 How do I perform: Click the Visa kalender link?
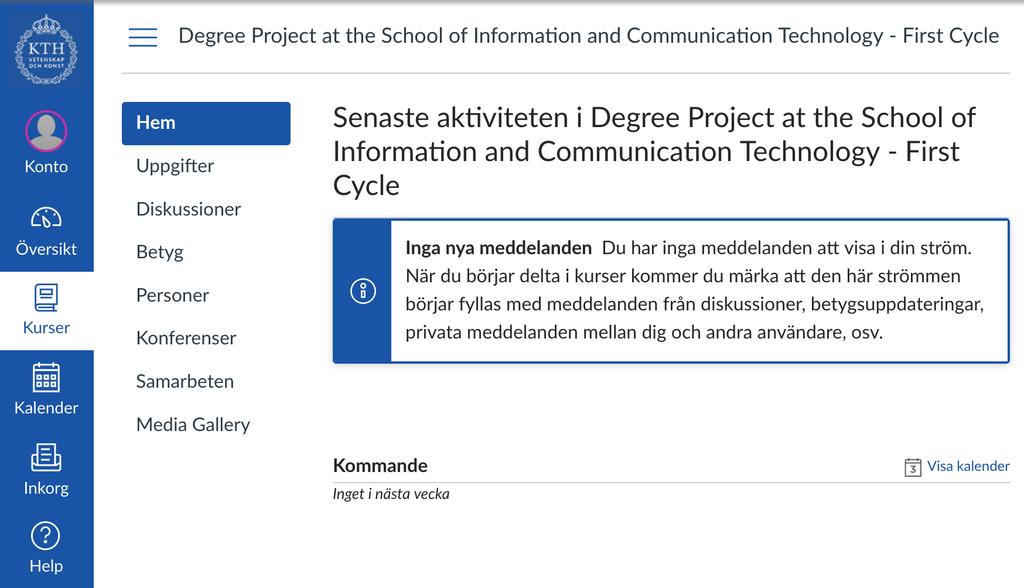tap(968, 466)
